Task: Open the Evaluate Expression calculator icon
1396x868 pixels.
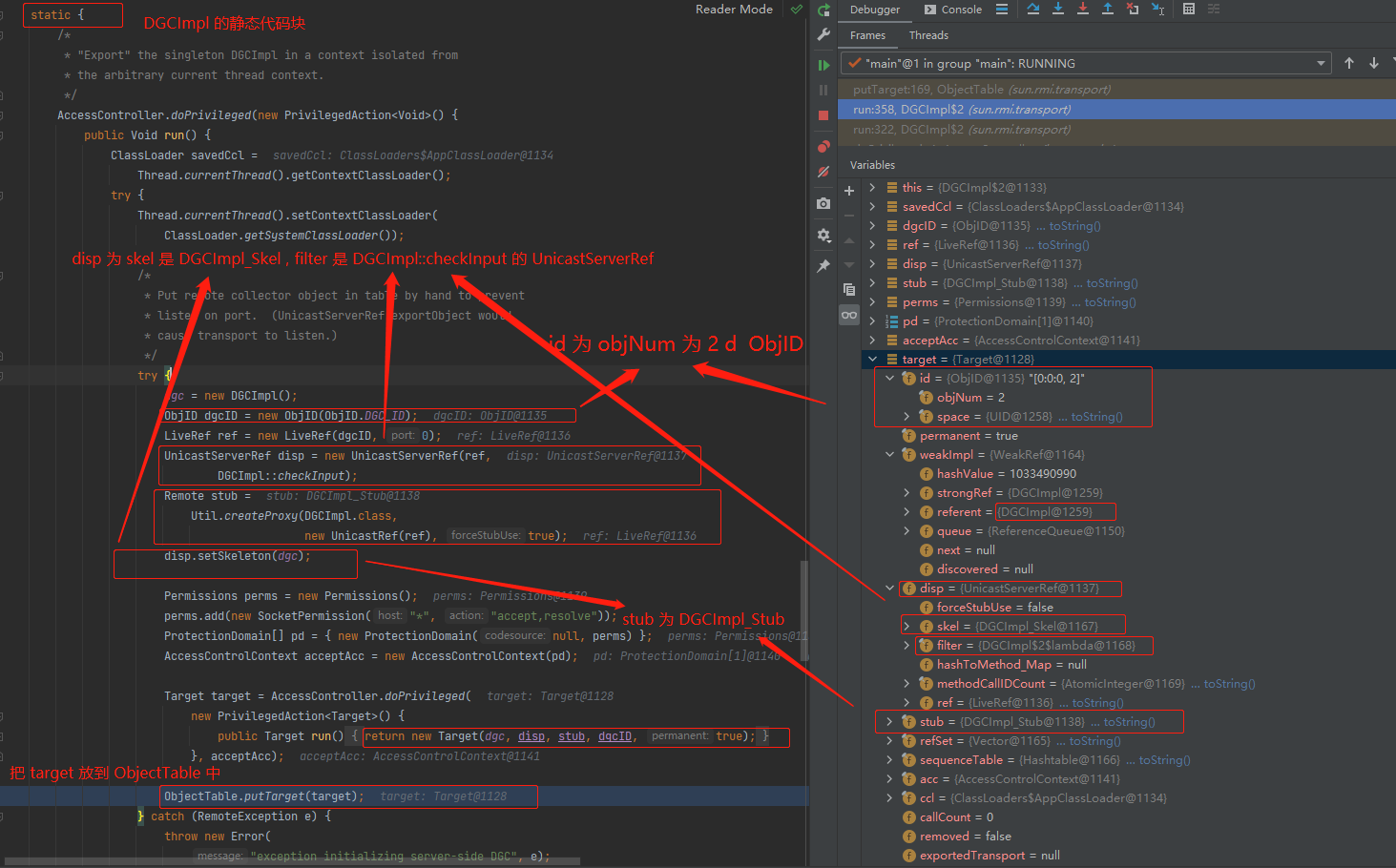Action: coord(1189,10)
